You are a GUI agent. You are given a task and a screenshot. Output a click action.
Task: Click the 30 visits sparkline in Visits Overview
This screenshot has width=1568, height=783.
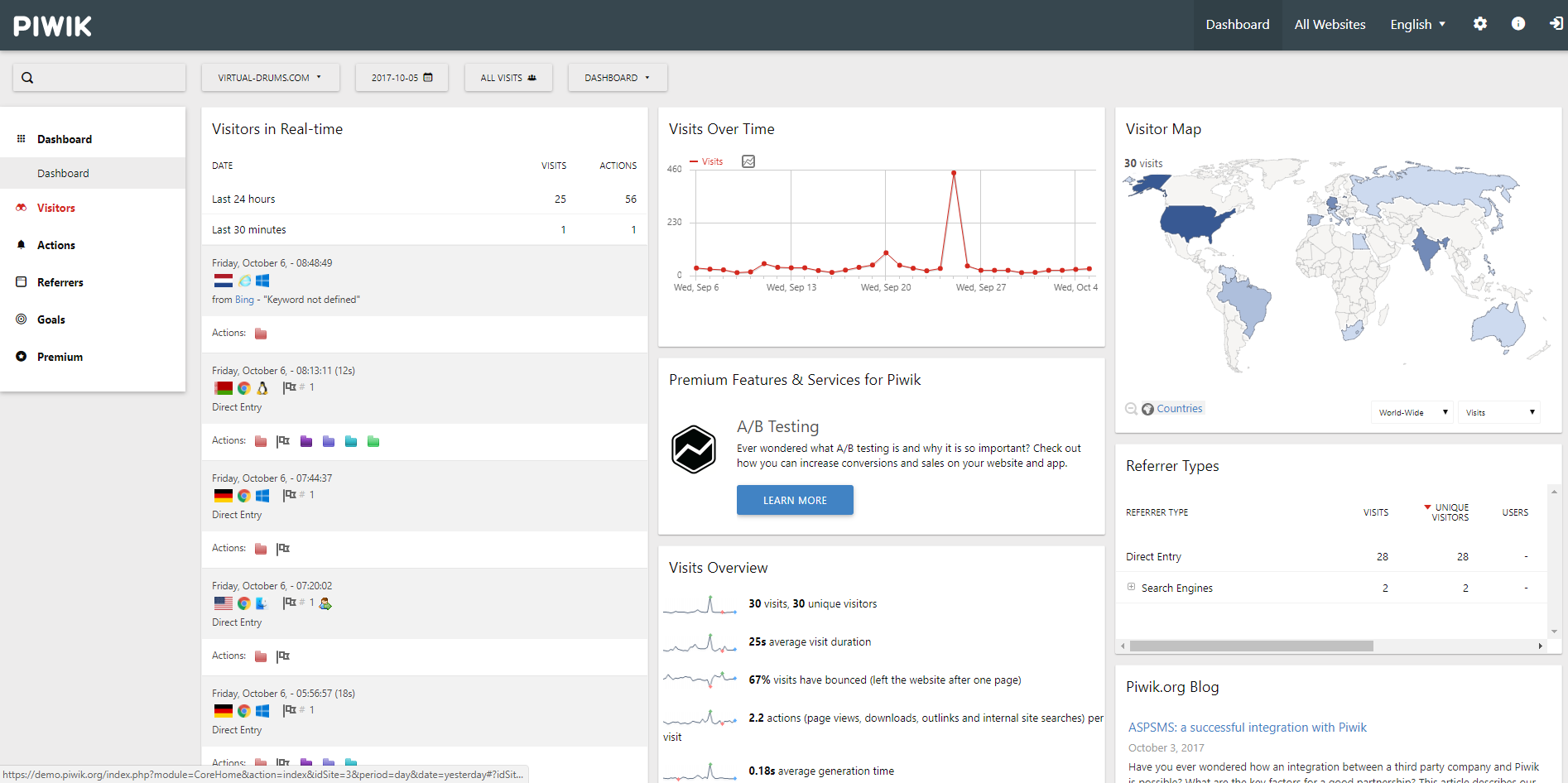(700, 605)
